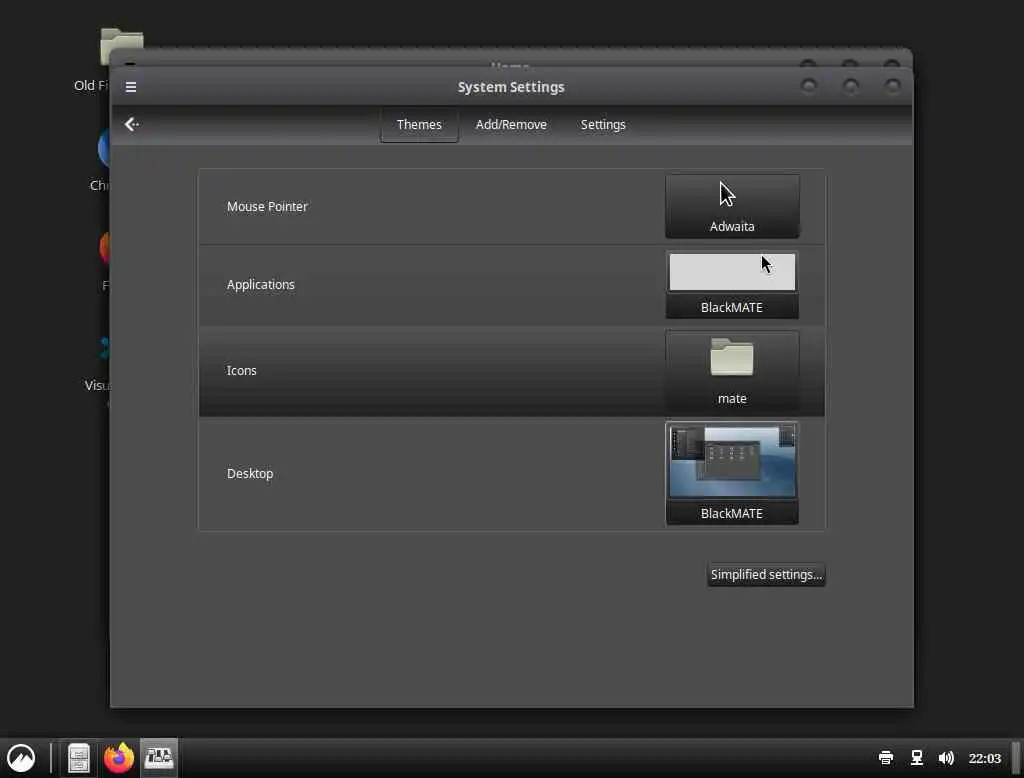Viewport: 1024px width, 778px height.
Task: Open the Desktop BlackMATE theme preview
Action: click(732, 473)
